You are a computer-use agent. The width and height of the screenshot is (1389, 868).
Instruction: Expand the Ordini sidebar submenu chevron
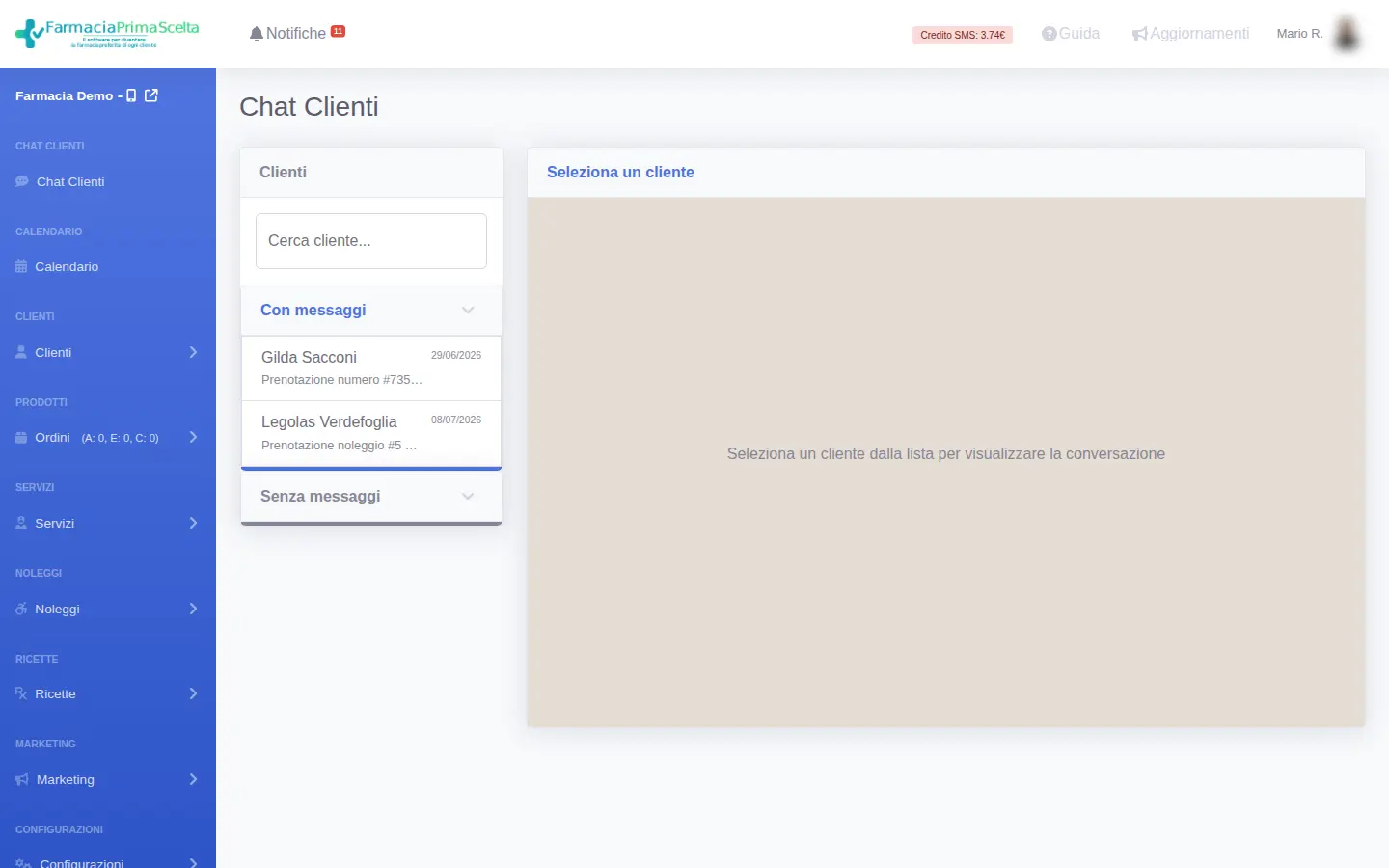(193, 437)
